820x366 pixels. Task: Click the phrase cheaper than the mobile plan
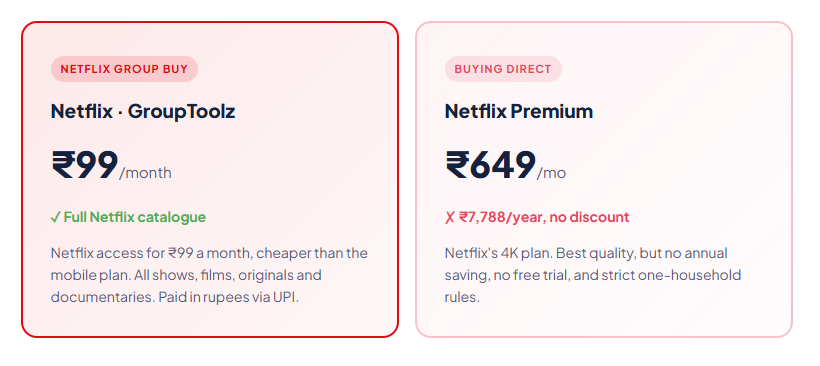pyautogui.click(x=209, y=264)
